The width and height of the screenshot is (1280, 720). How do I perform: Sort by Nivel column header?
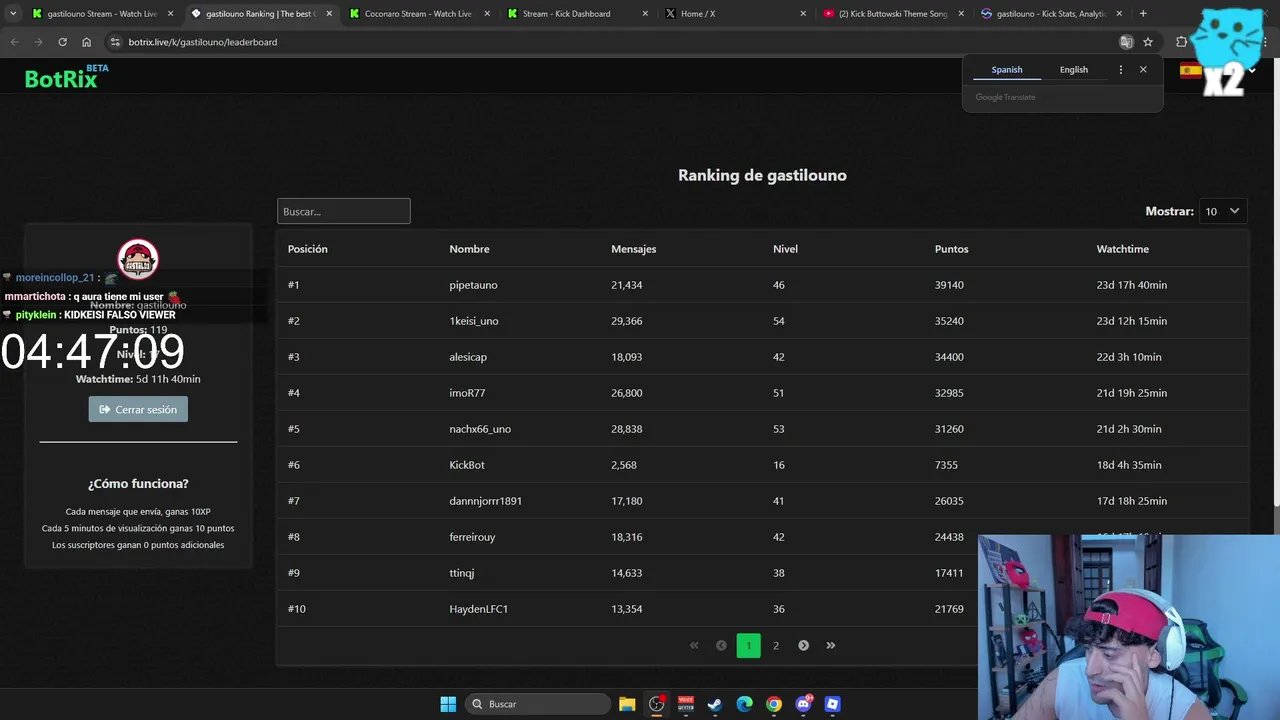click(785, 249)
